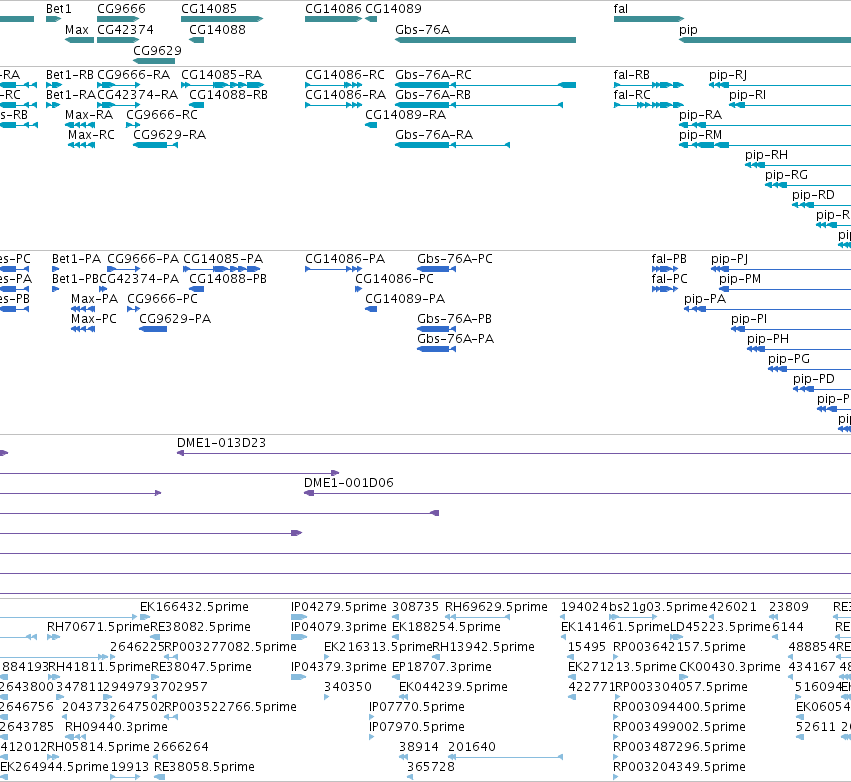
Task: Select EST RP003487296.5prime
Action: [679, 747]
